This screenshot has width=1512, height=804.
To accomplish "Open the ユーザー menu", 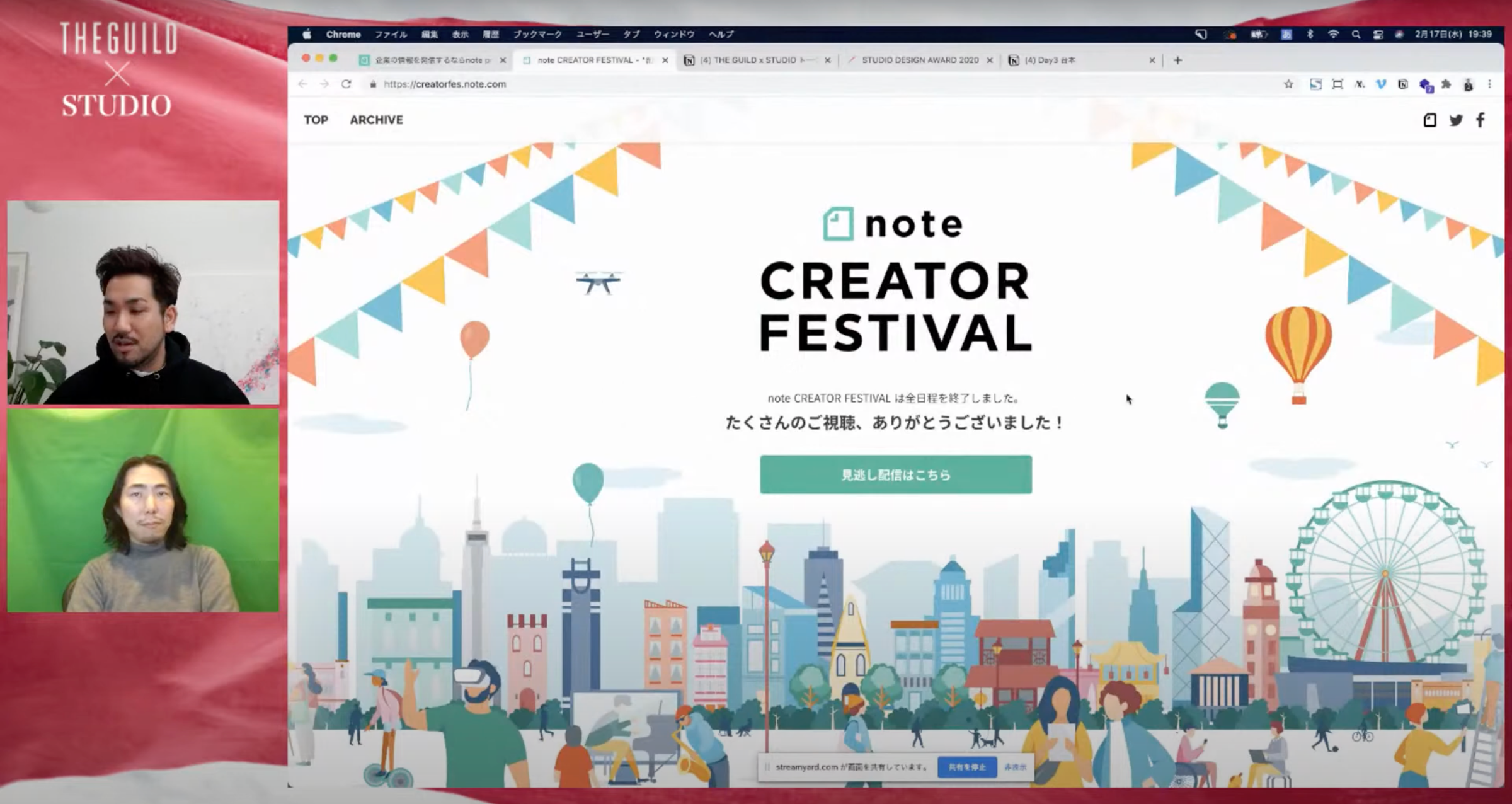I will (x=592, y=34).
